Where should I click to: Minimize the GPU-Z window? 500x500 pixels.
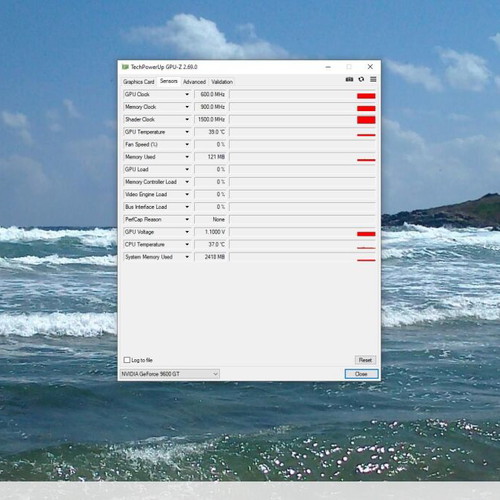(x=328, y=67)
